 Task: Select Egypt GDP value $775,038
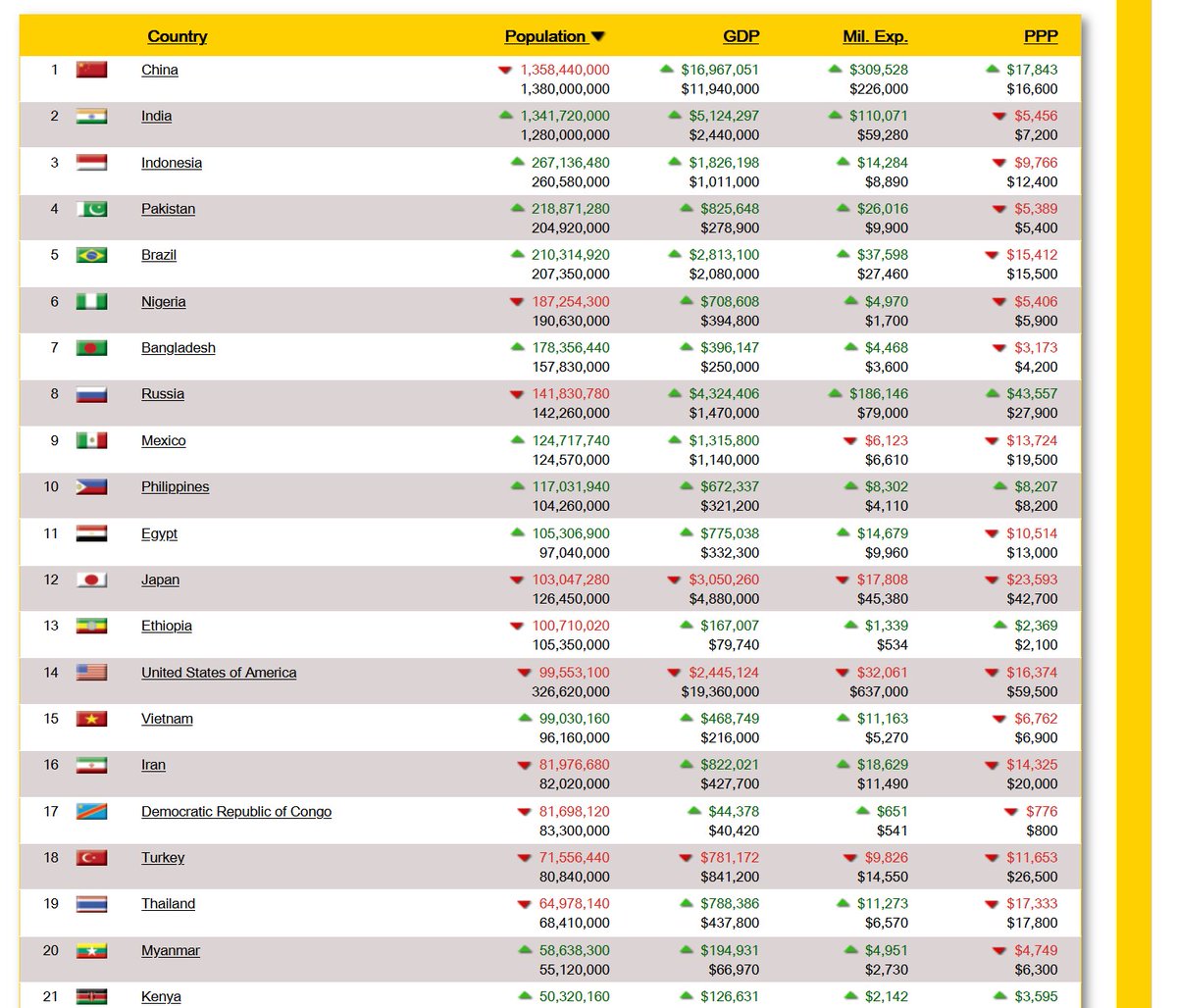[x=730, y=533]
